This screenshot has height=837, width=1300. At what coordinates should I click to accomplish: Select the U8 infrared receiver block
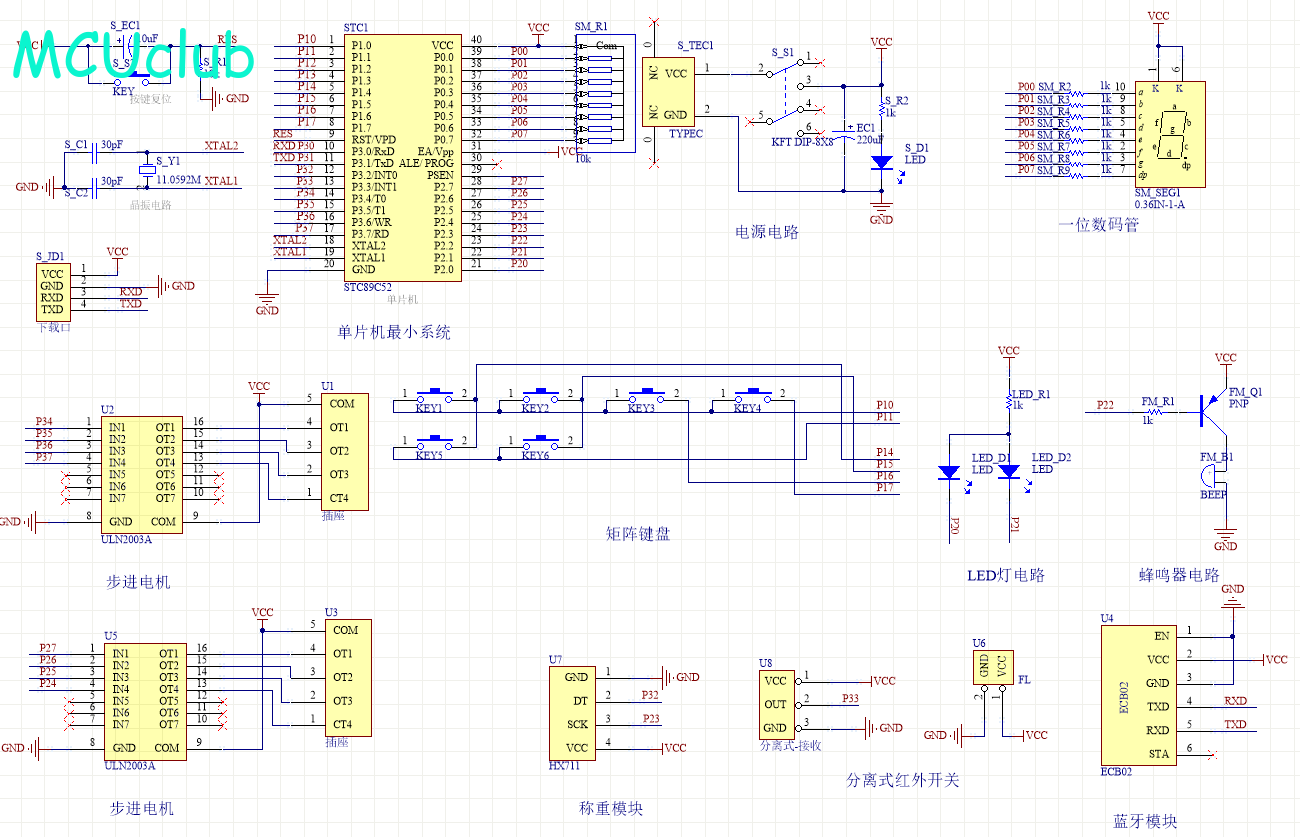[x=775, y=705]
